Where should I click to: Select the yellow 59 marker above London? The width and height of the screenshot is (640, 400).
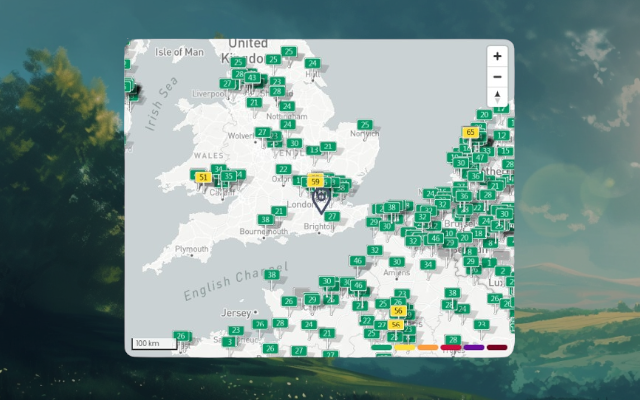point(315,181)
